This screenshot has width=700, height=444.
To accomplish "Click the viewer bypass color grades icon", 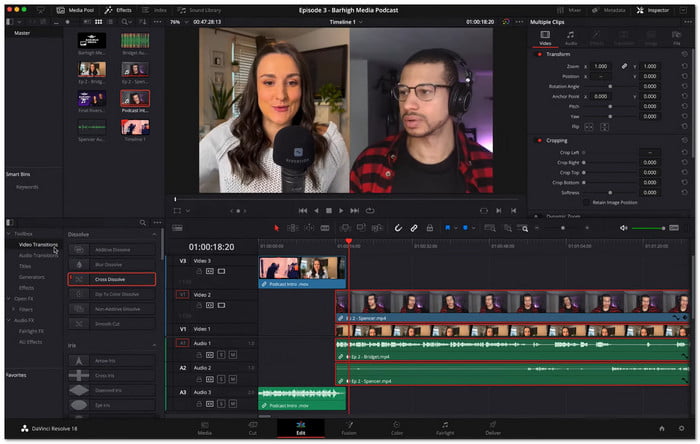I will click(x=505, y=21).
